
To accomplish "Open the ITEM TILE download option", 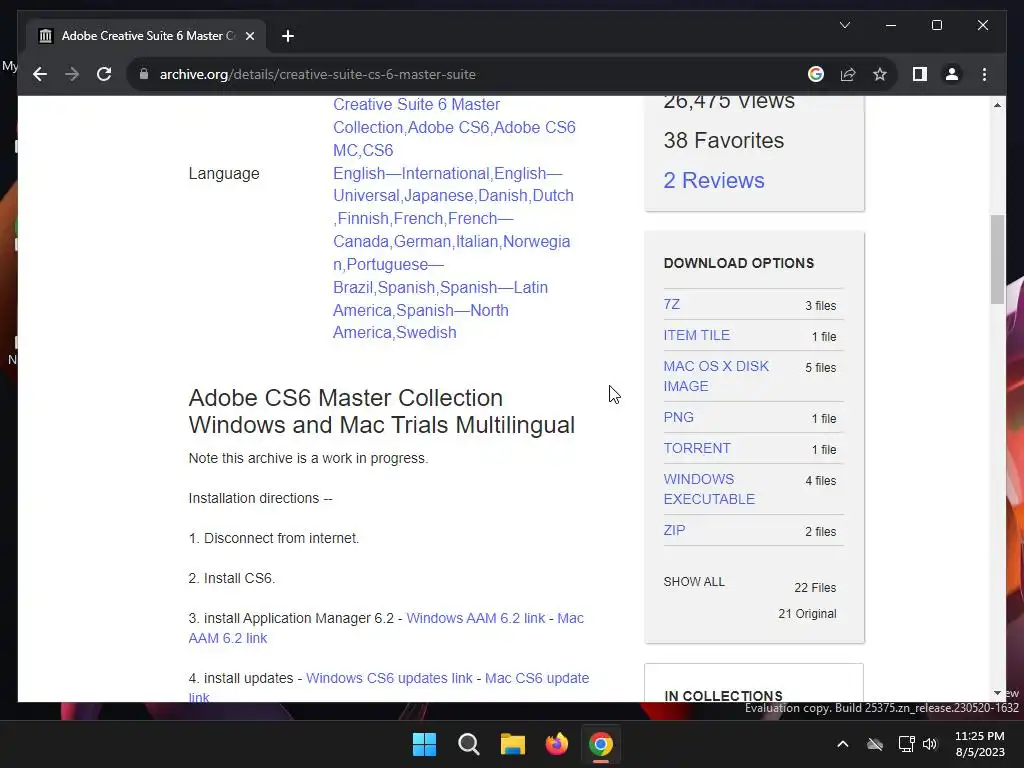I will 696,335.
